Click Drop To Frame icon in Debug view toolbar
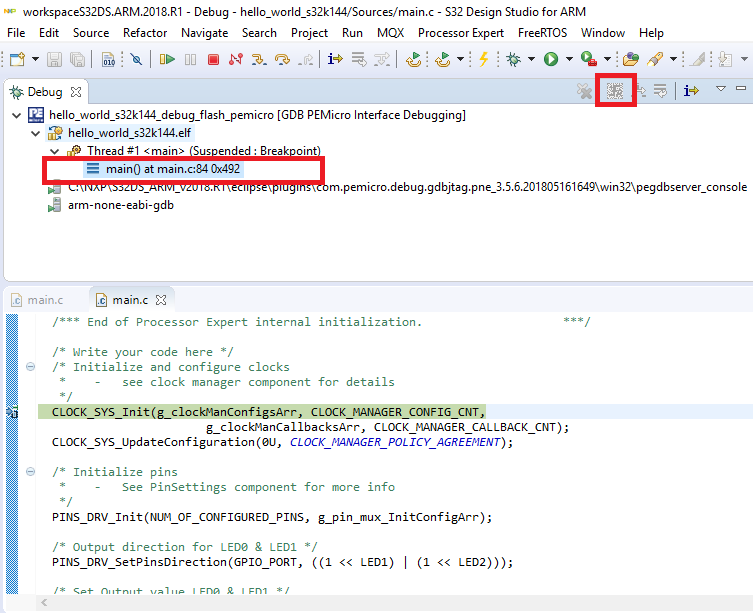This screenshot has height=613, width=753. [661, 90]
